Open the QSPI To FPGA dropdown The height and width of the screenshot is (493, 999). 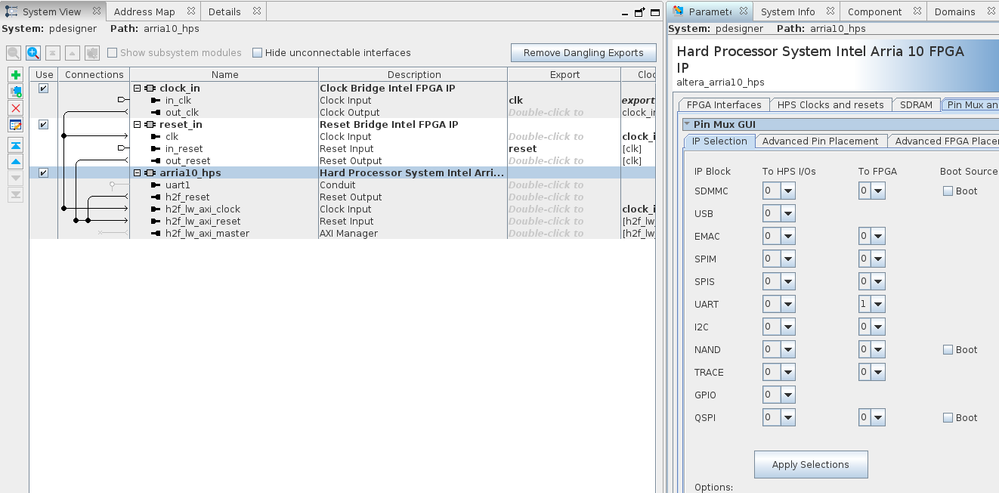point(879,418)
